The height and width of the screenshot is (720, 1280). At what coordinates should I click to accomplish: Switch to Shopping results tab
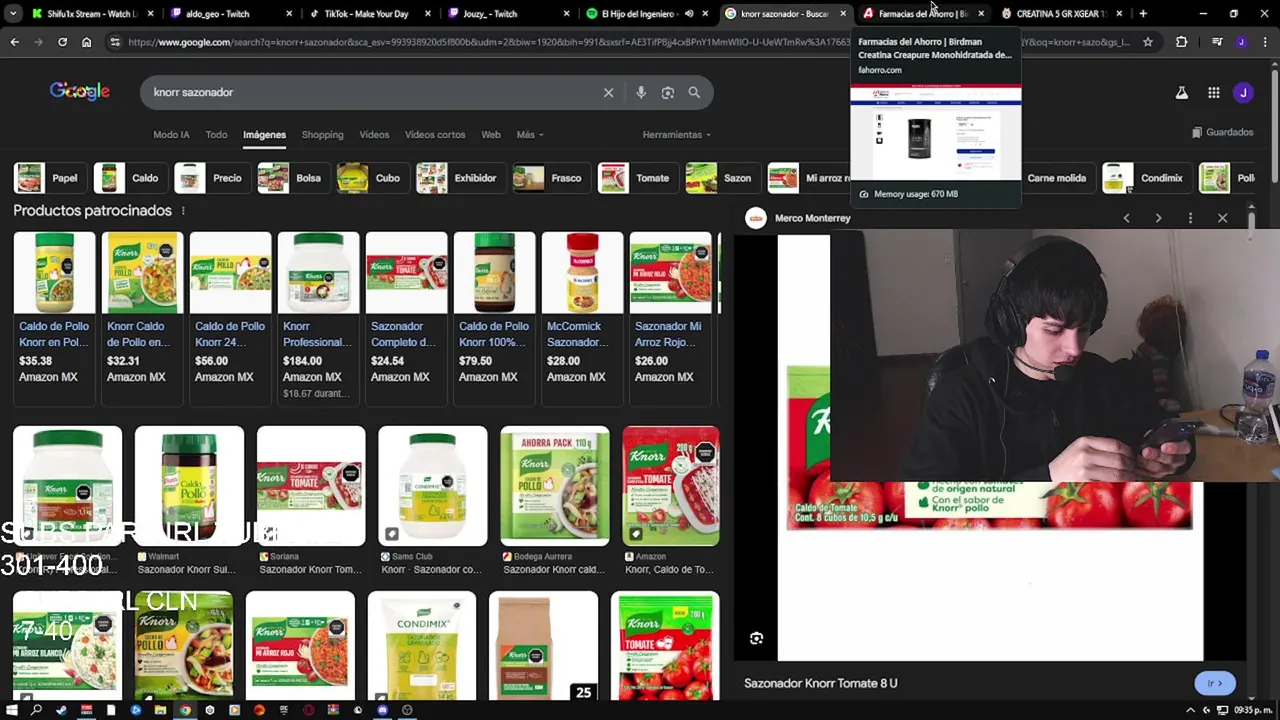pos(322,135)
